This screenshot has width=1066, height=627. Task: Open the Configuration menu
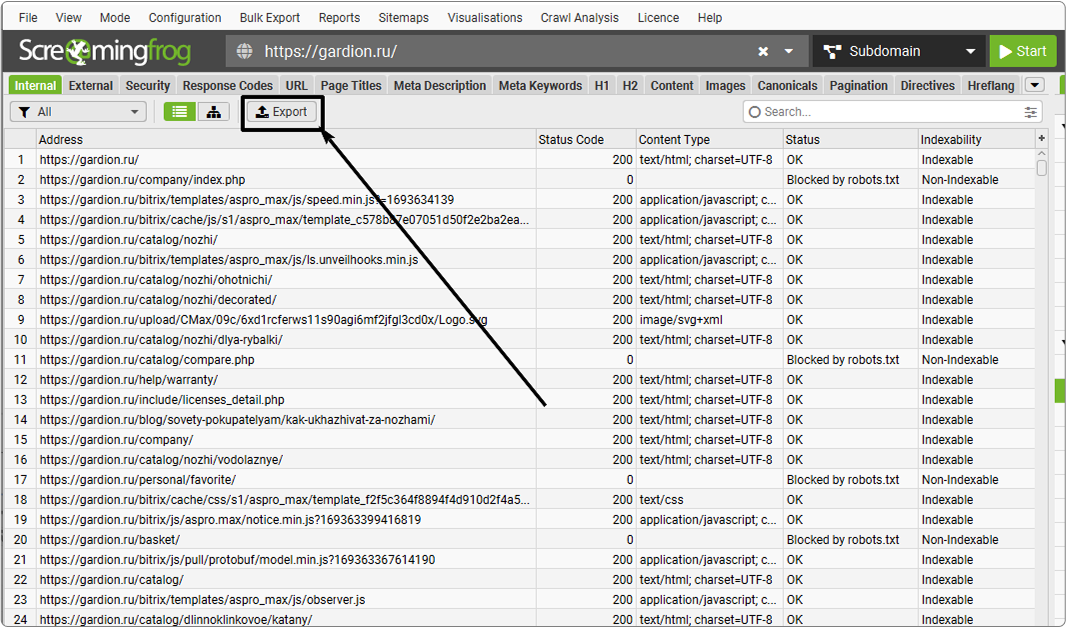point(185,18)
